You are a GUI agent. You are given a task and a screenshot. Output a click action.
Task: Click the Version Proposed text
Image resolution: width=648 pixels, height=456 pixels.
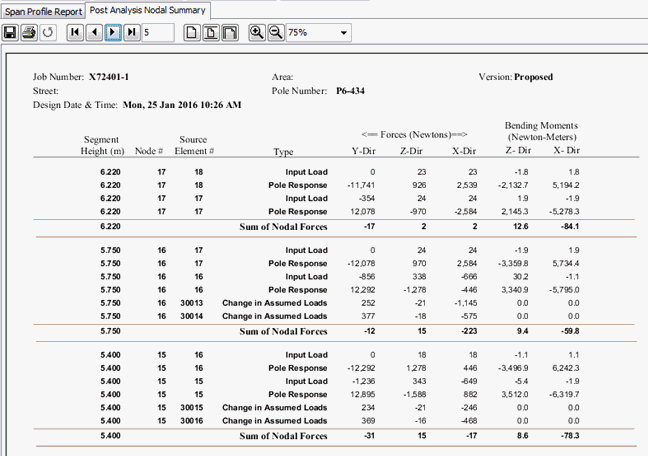click(516, 77)
